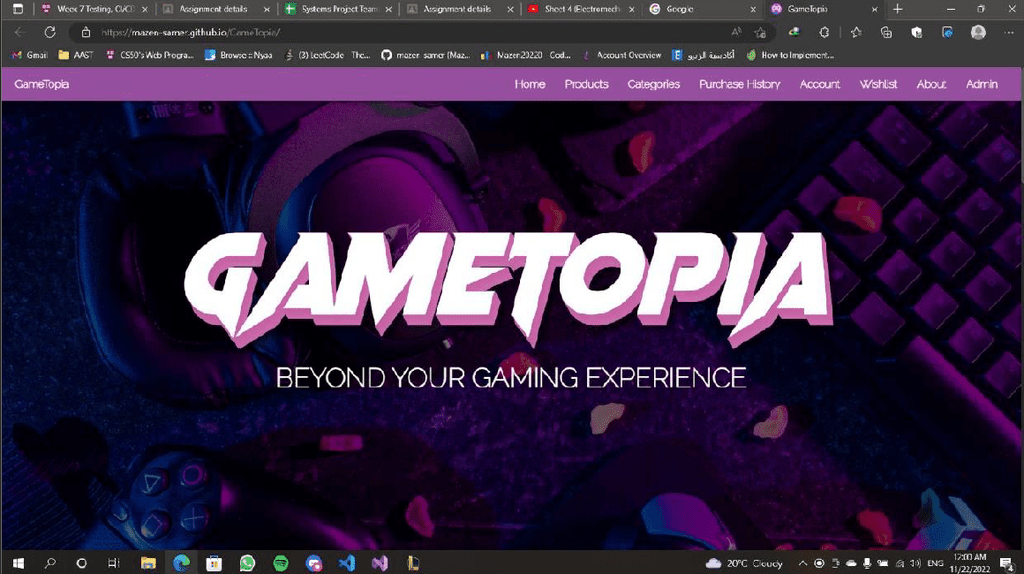Show hidden system tray icons chevron
Image resolution: width=1024 pixels, height=574 pixels.
coord(803,563)
